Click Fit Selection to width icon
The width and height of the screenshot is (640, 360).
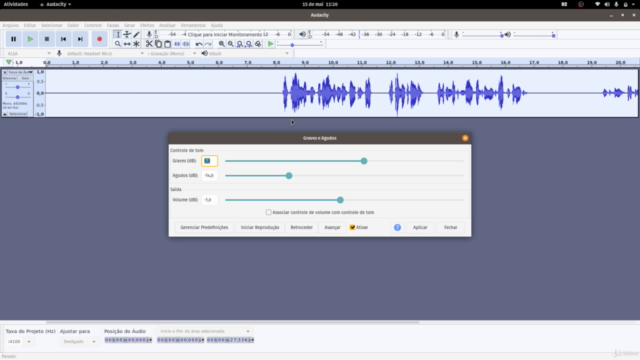coord(240,44)
